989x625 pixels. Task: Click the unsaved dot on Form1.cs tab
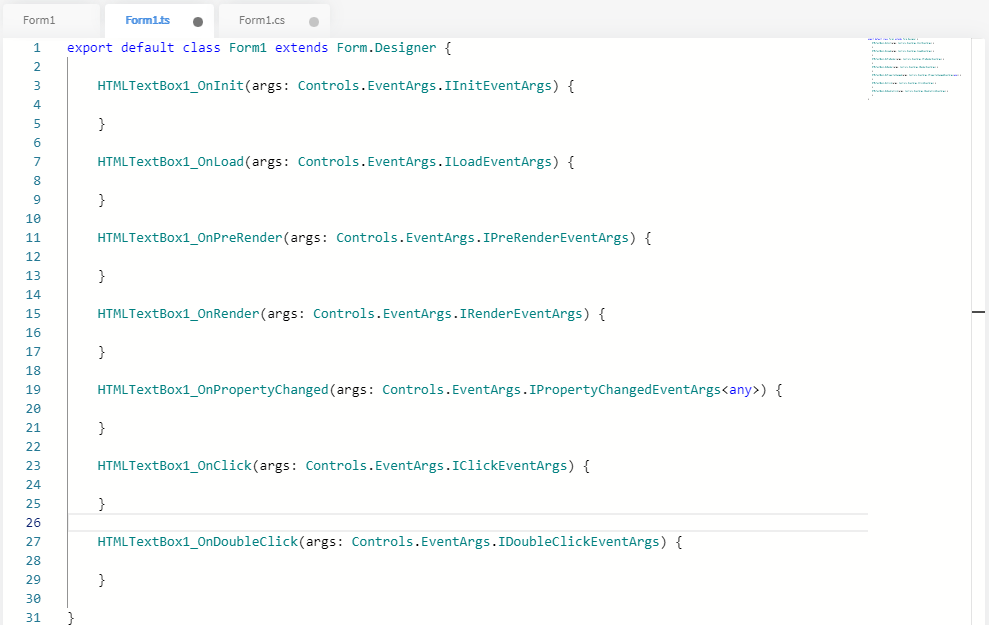[x=314, y=21]
